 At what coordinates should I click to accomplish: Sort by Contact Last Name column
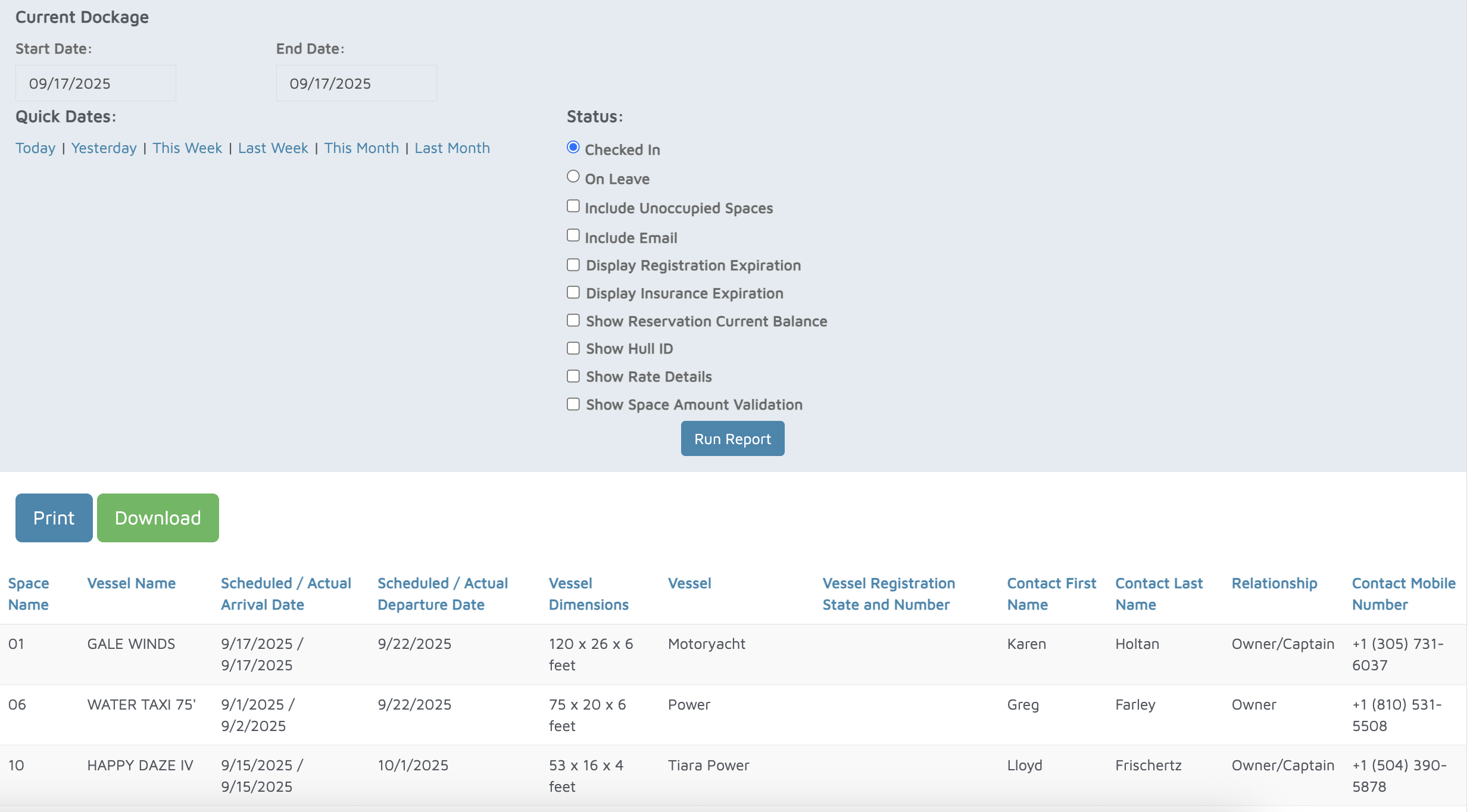point(1158,594)
